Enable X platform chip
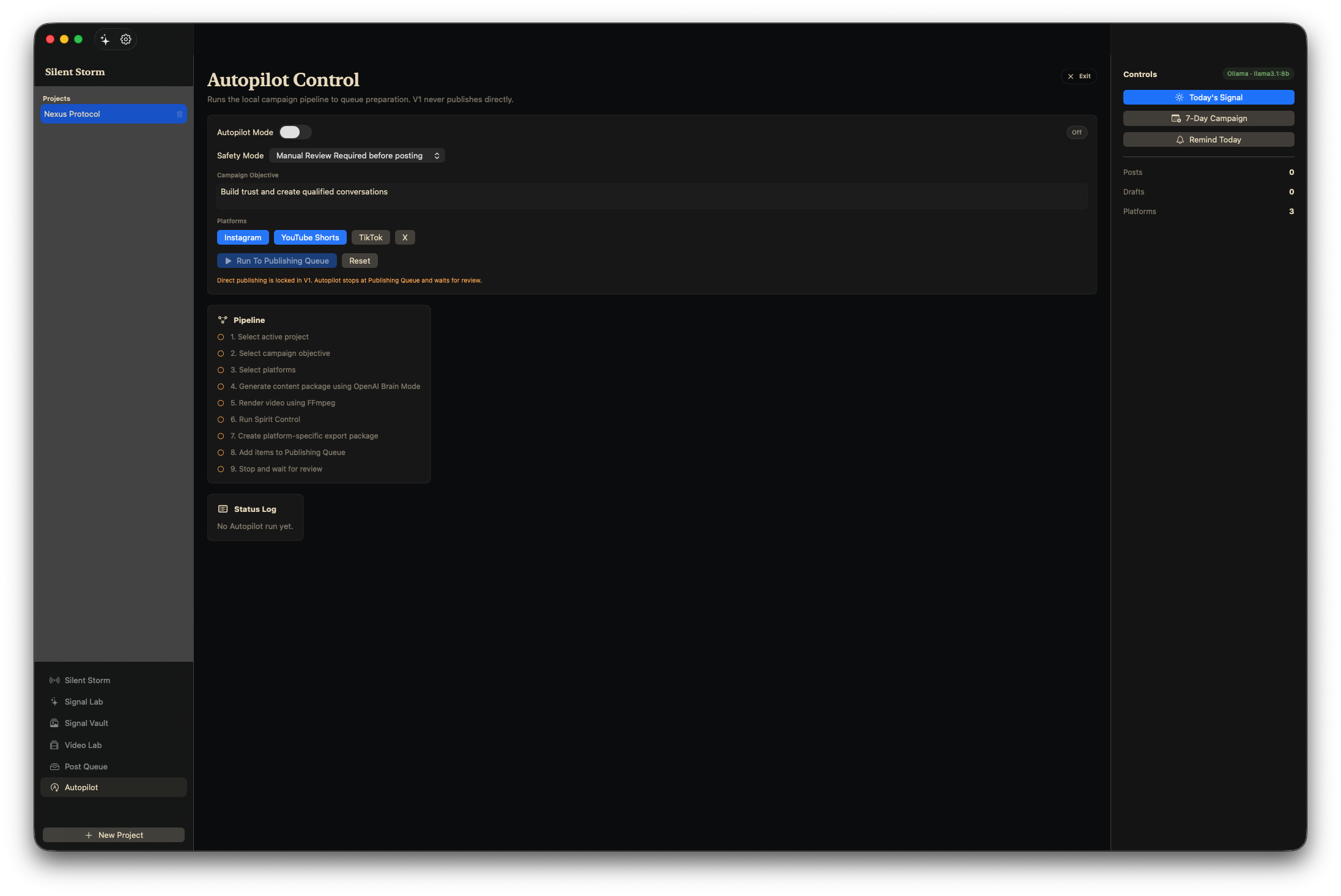Image resolution: width=1341 pixels, height=896 pixels. (x=405, y=237)
